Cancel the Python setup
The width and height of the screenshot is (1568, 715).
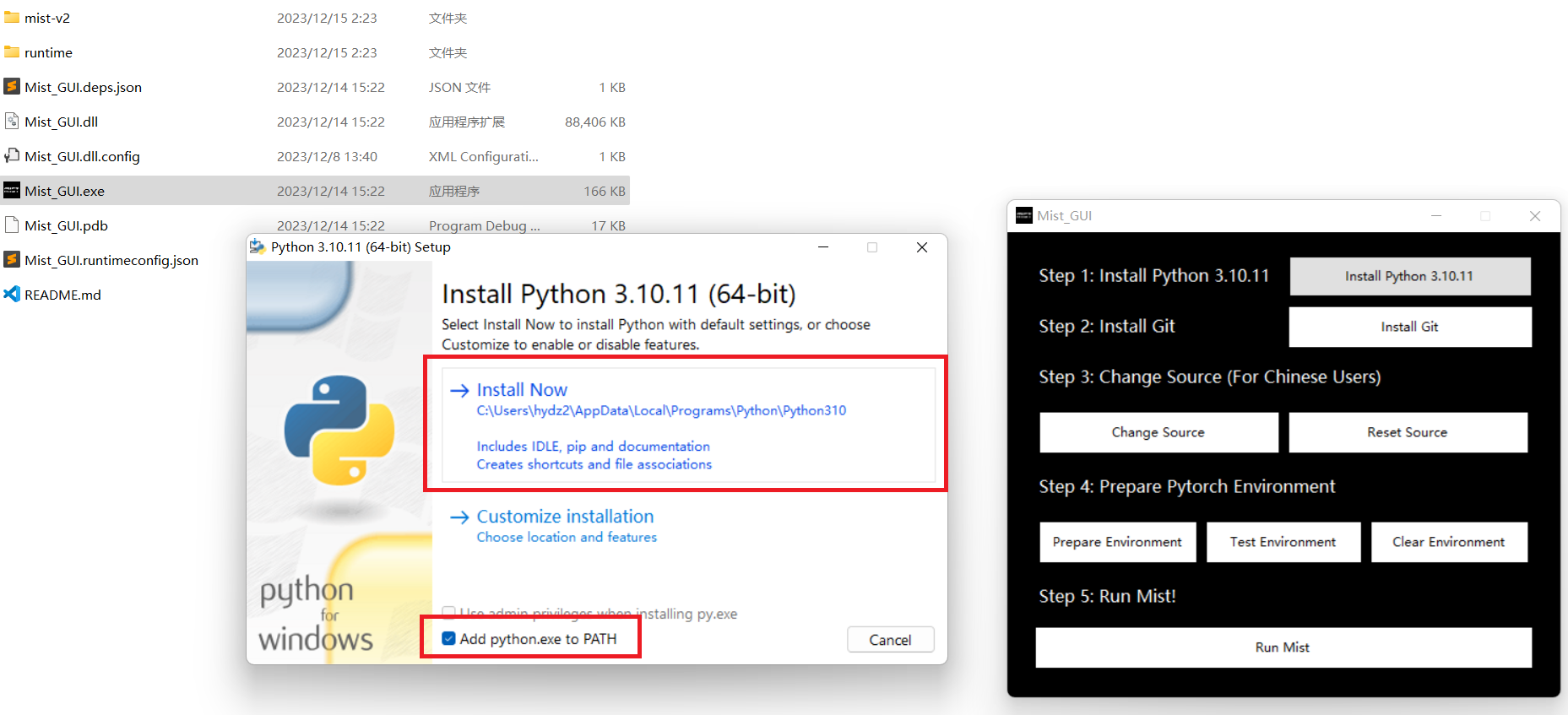click(891, 640)
